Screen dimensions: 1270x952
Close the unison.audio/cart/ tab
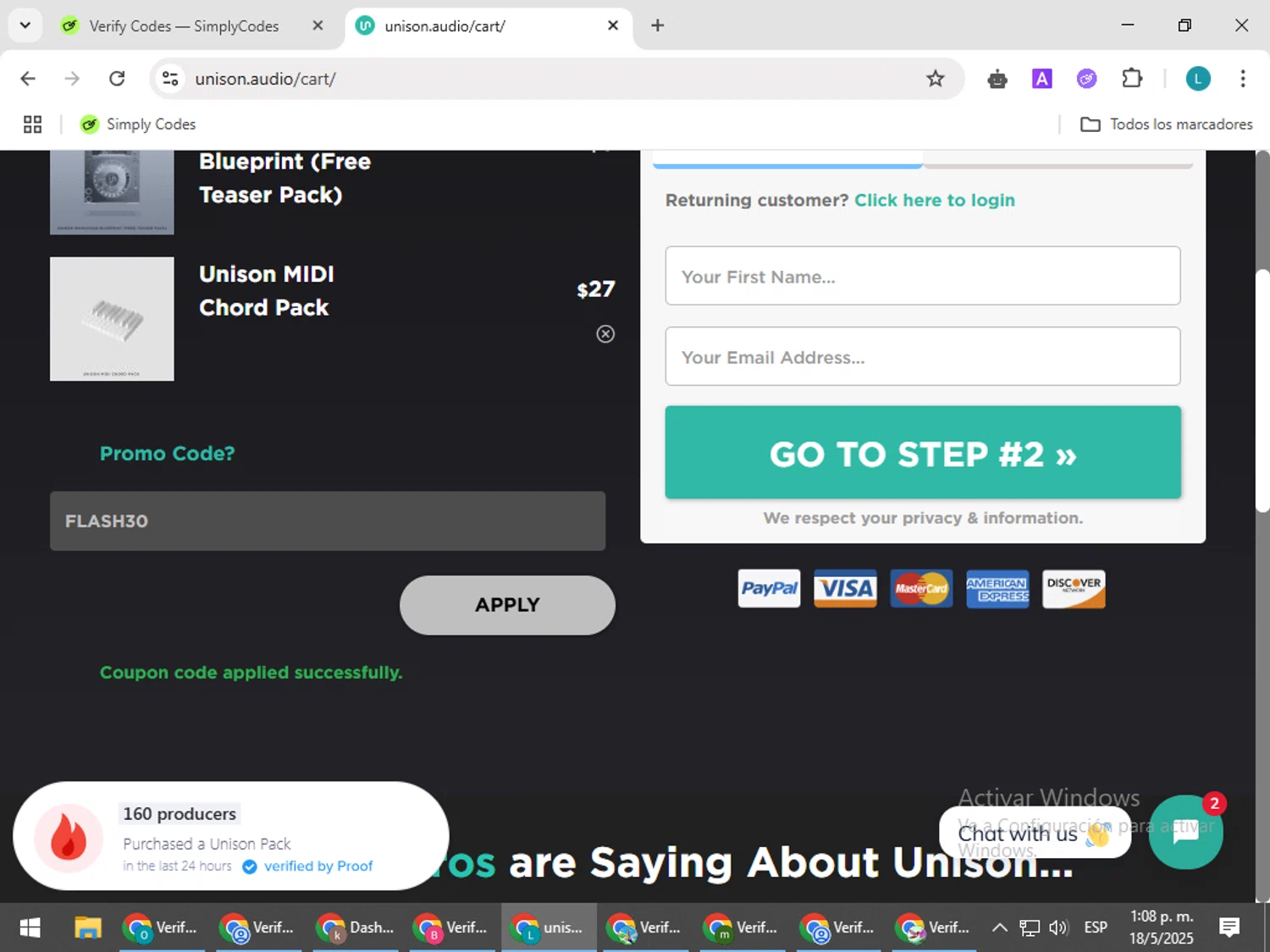tap(613, 25)
